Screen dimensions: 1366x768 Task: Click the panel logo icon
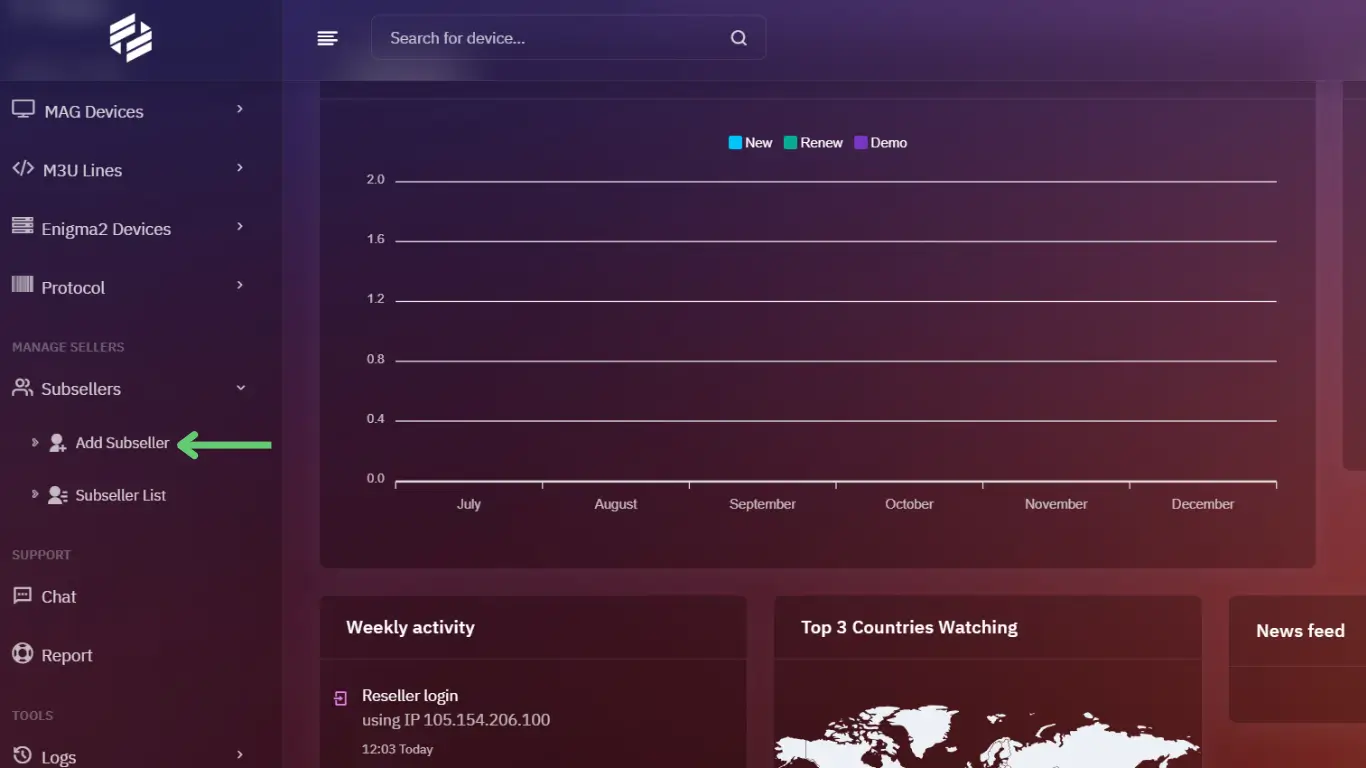click(131, 39)
